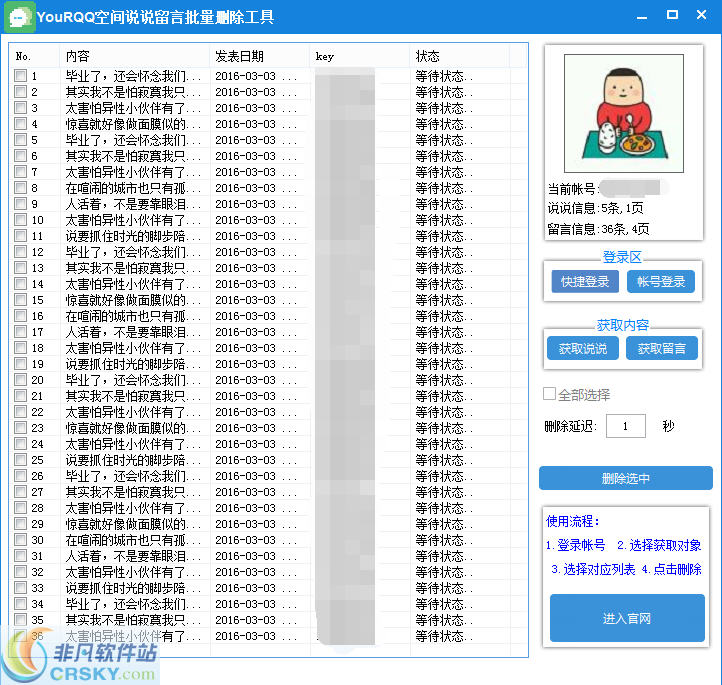Click the 删除选中 delete selected button
This screenshot has height=685, width=722.
coord(626,478)
